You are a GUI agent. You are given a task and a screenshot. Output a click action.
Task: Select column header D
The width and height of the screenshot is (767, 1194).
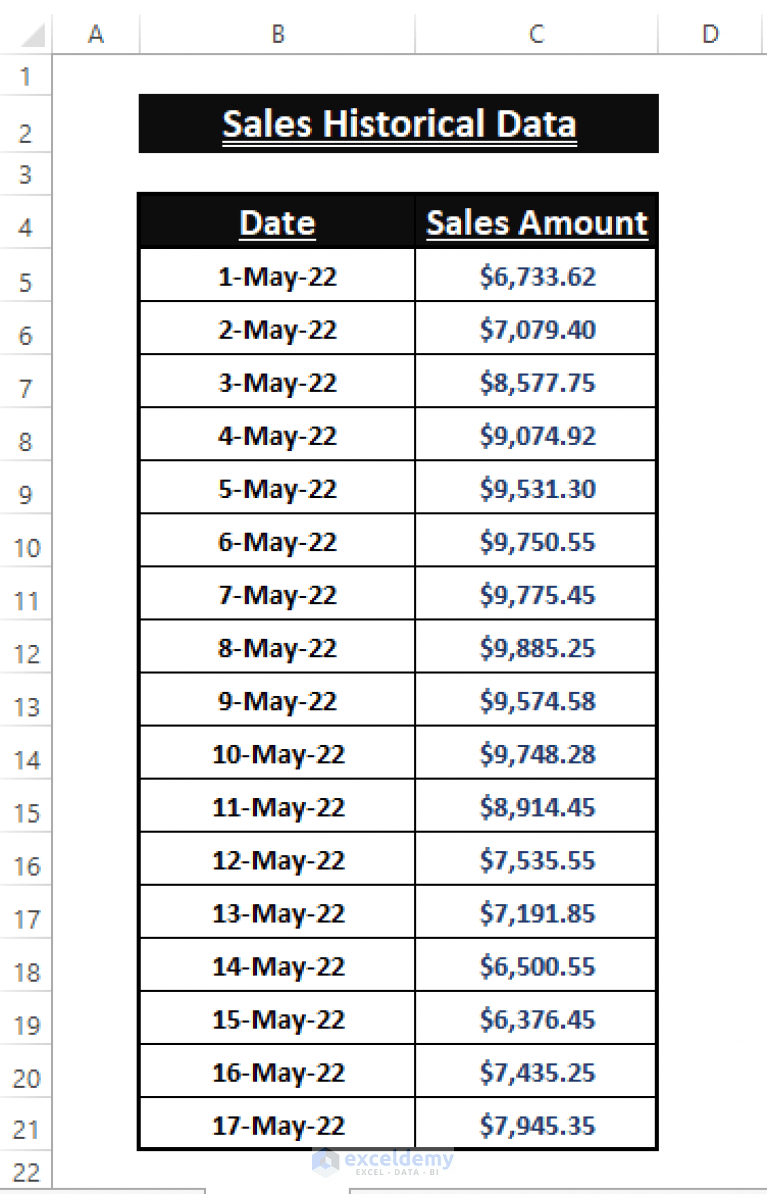tap(708, 33)
